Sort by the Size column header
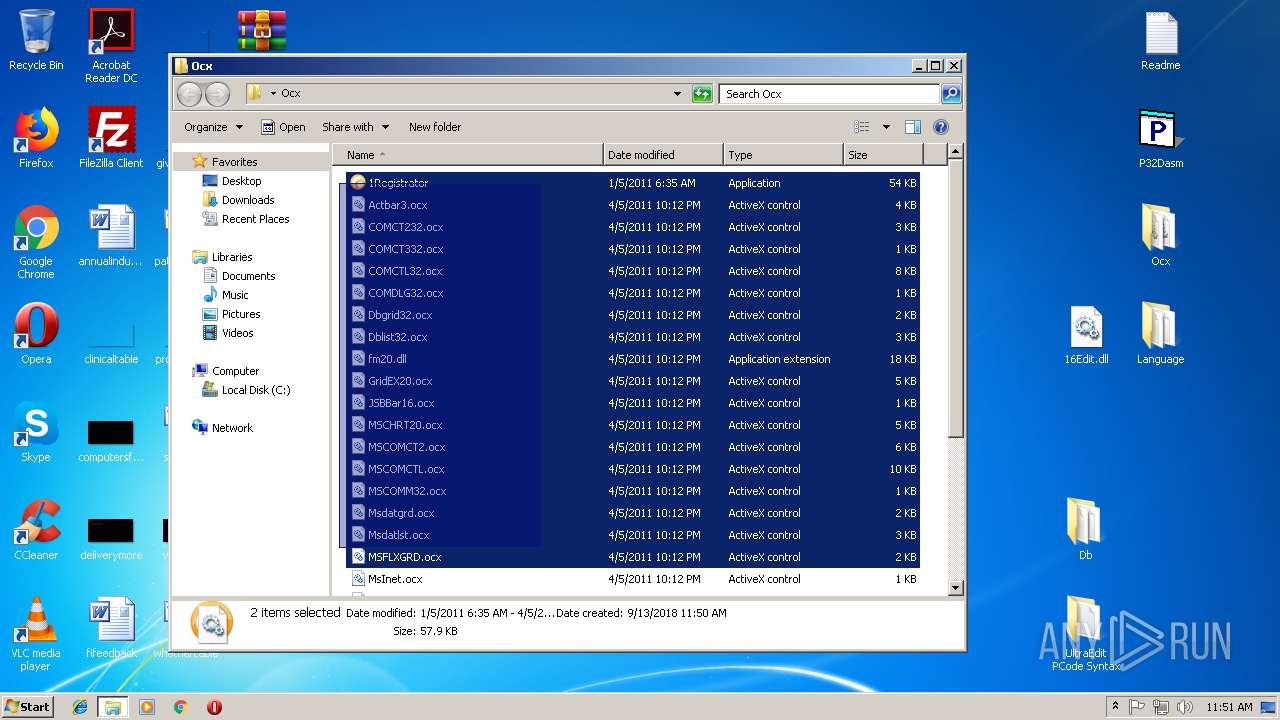The width and height of the screenshot is (1280, 720). coord(883,155)
